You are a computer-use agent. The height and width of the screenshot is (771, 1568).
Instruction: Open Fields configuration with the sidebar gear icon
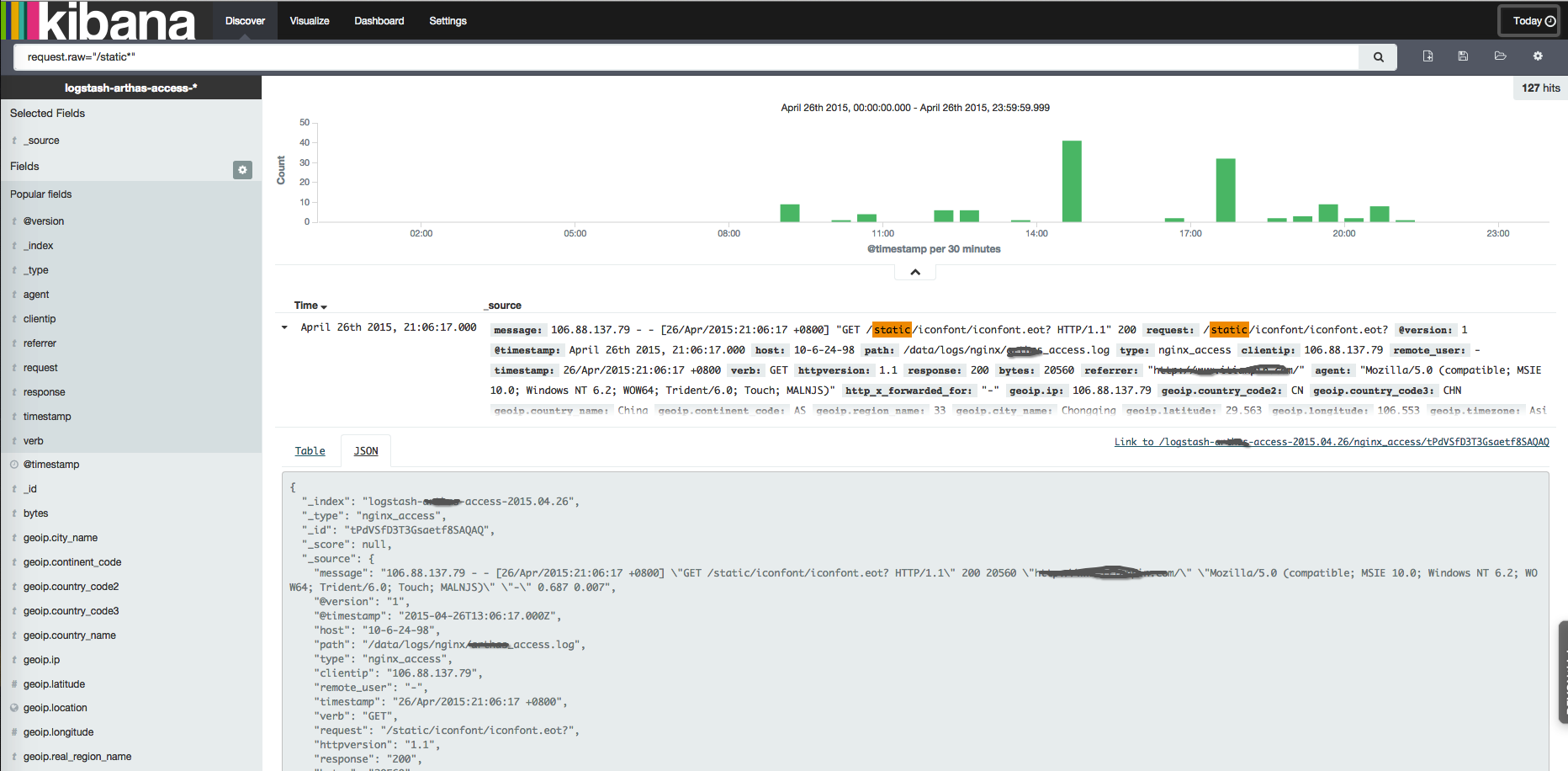tap(242, 170)
